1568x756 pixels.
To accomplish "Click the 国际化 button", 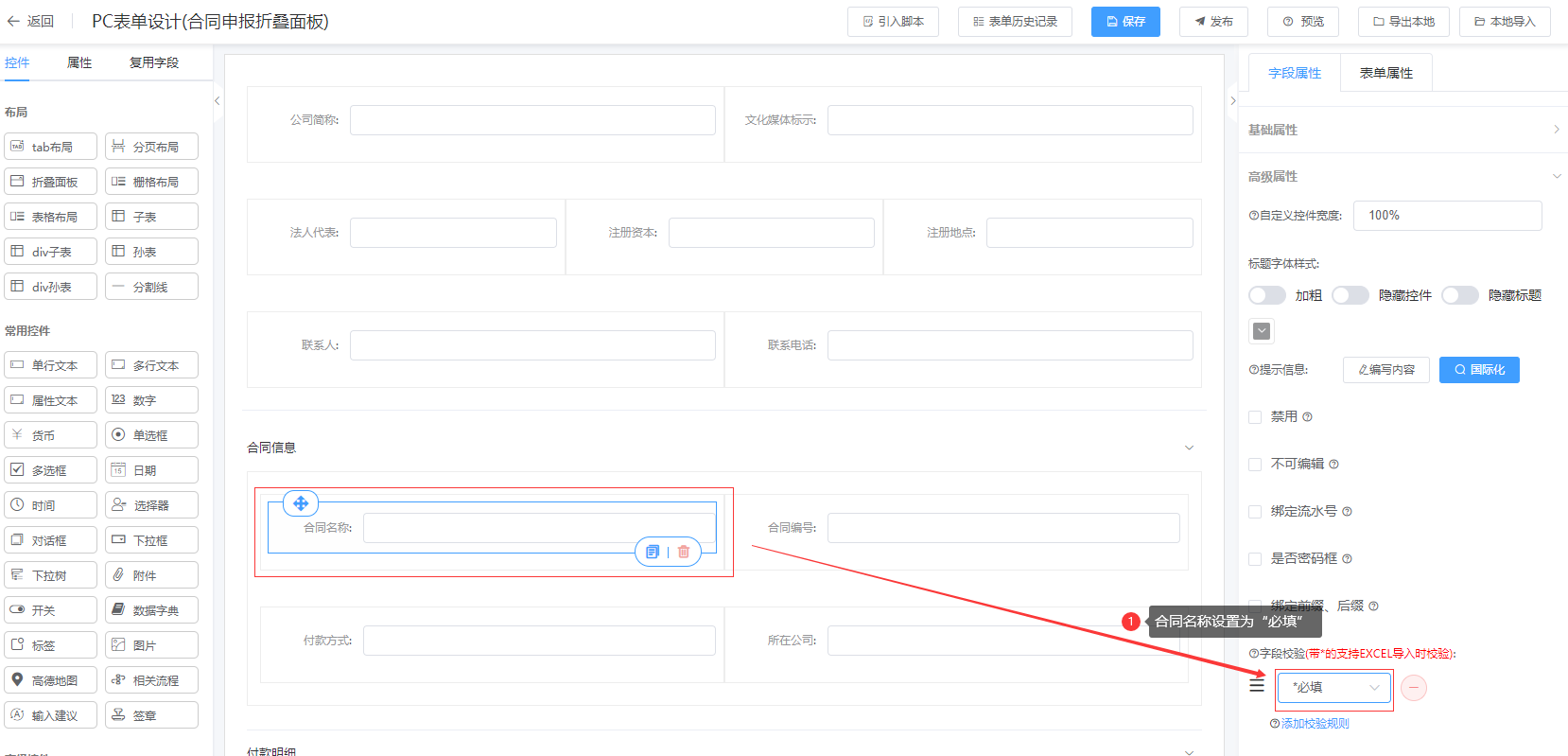I will (x=1479, y=370).
